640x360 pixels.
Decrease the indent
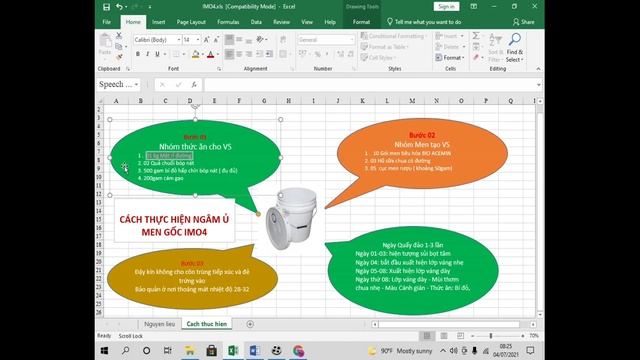(259, 54)
